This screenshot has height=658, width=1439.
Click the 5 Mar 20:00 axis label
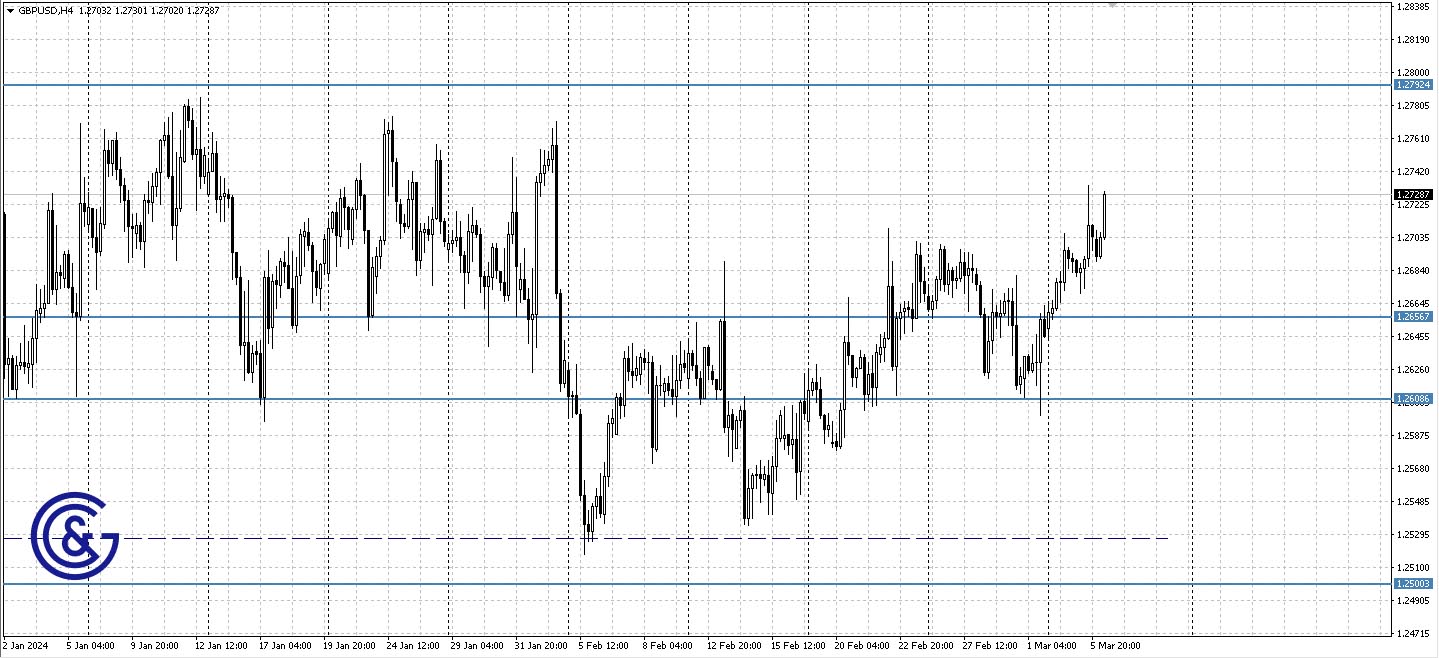point(1113,646)
